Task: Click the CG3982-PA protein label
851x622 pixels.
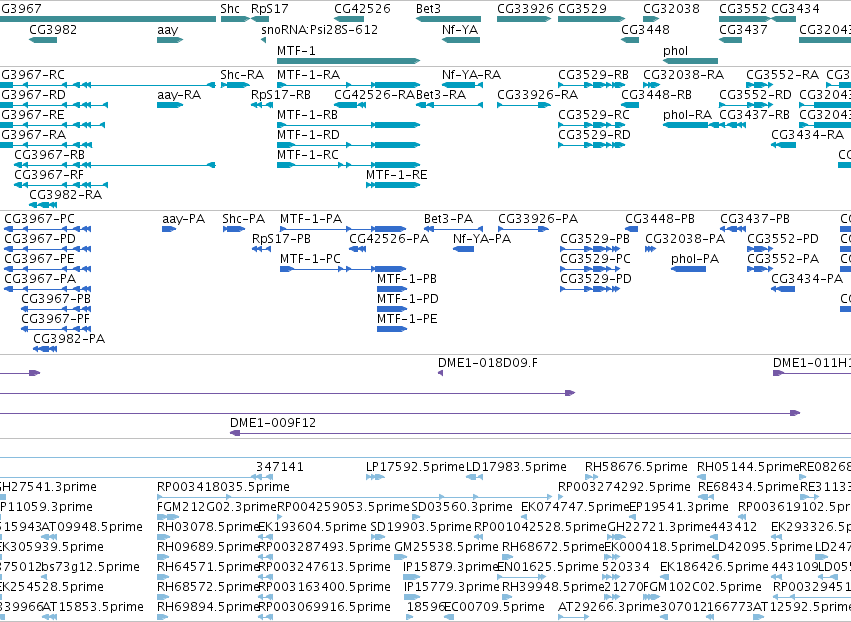Action: tap(69, 339)
